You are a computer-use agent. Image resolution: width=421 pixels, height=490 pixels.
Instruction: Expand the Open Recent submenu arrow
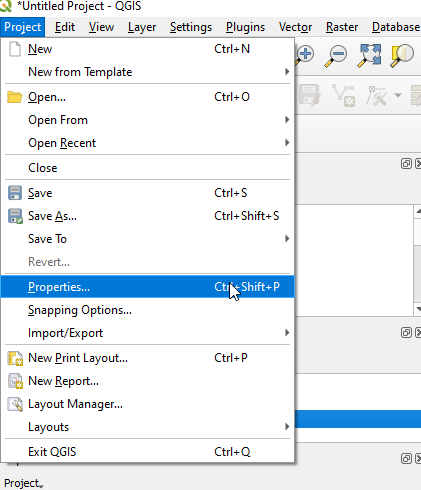coord(287,143)
